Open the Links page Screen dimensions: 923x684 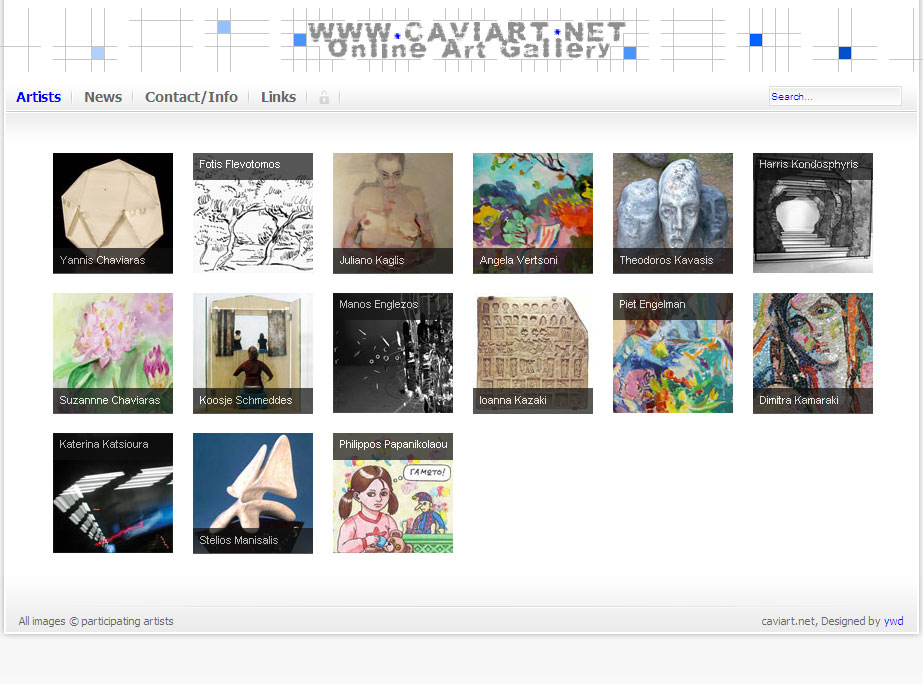278,97
